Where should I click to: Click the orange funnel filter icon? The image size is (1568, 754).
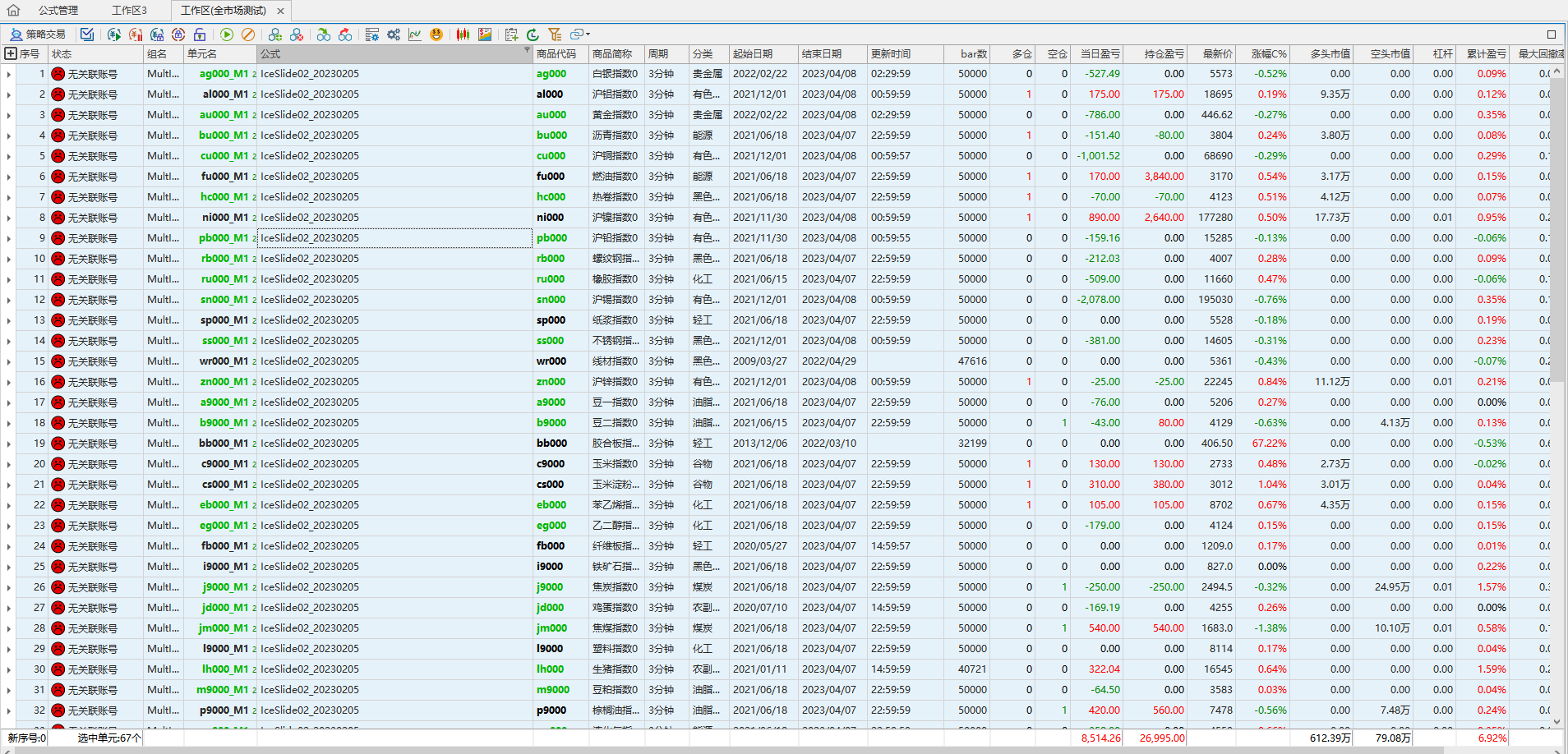click(x=555, y=34)
